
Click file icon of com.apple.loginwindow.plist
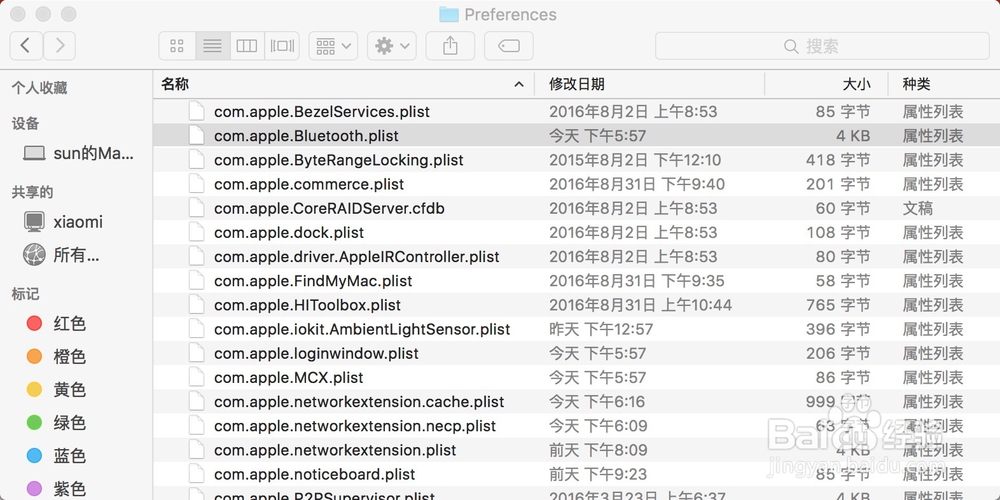pyautogui.click(x=196, y=353)
